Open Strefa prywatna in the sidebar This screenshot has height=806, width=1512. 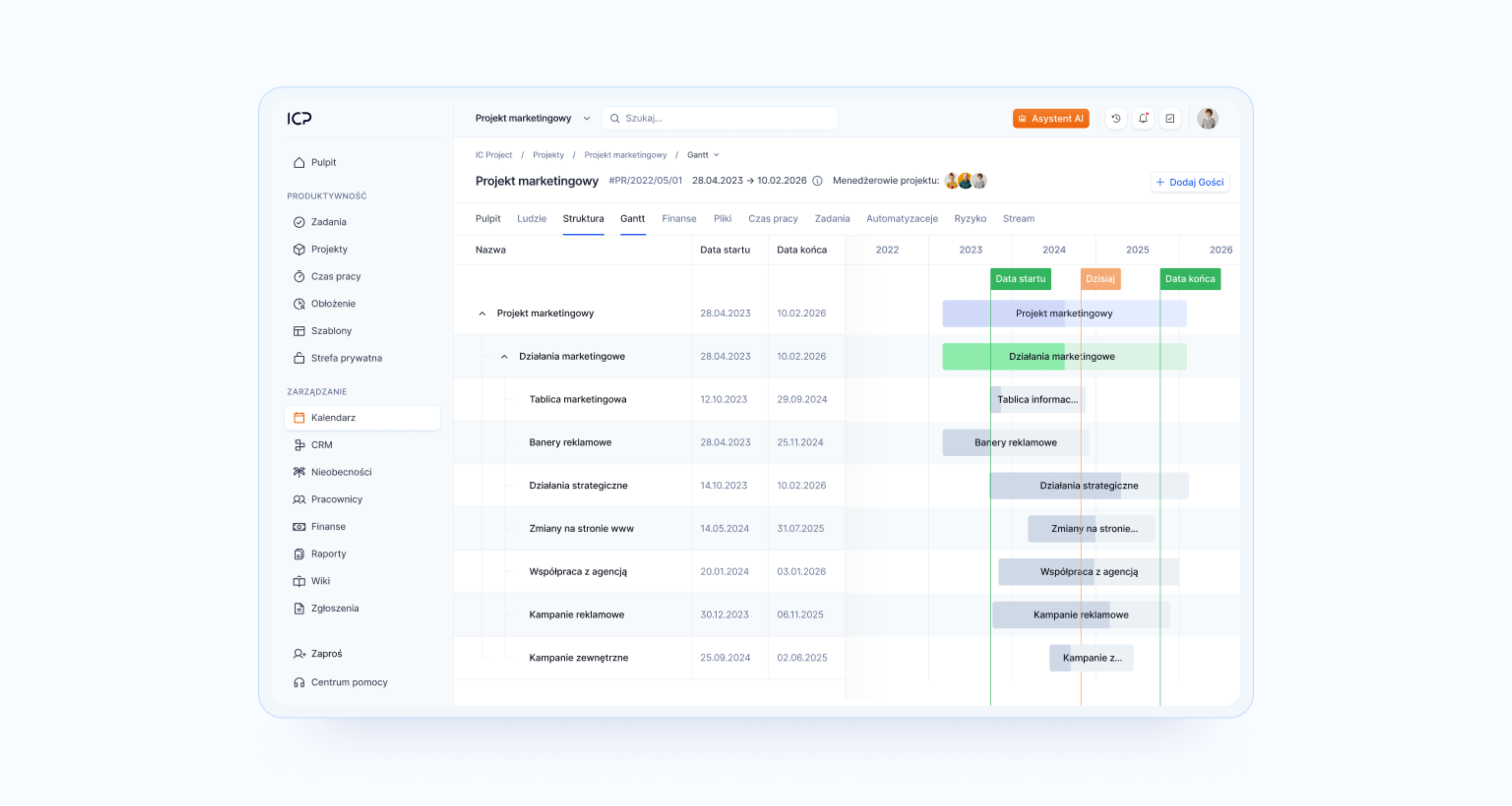[346, 358]
